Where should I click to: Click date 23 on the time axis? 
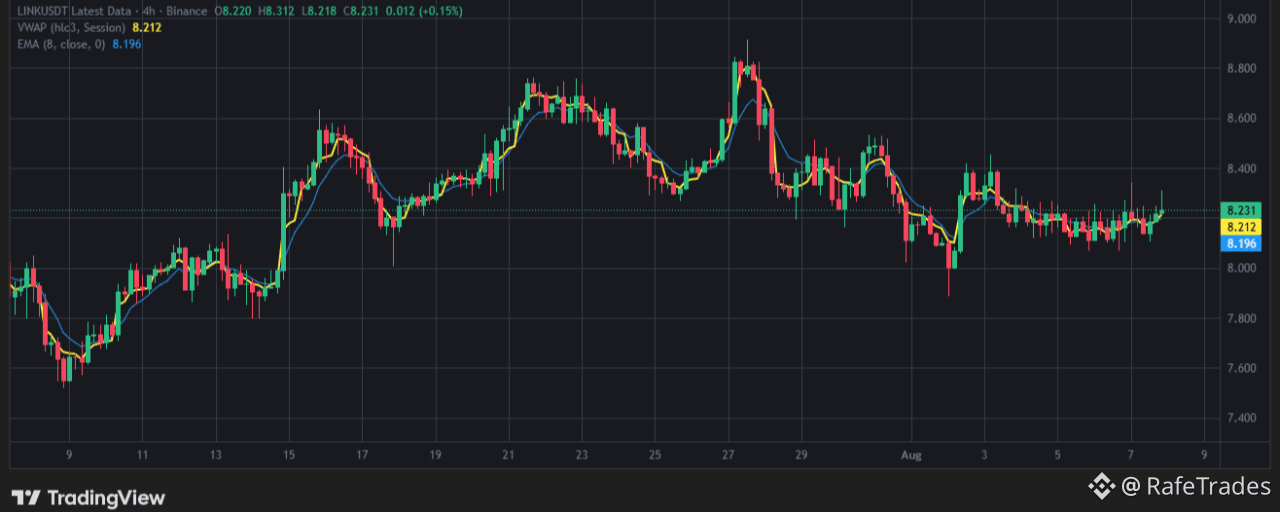click(x=582, y=455)
